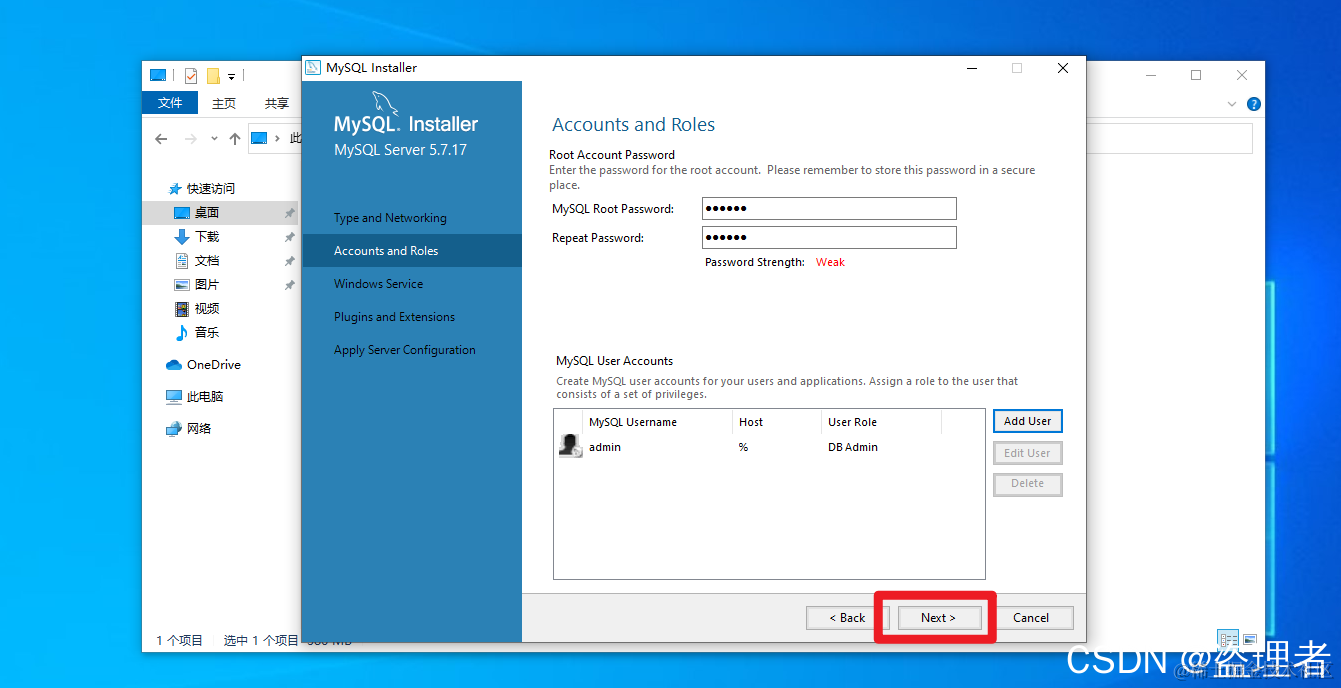The width and height of the screenshot is (1341, 688).
Task: Click the Explorer window system icon in the title bar
Action: pyautogui.click(x=158, y=75)
